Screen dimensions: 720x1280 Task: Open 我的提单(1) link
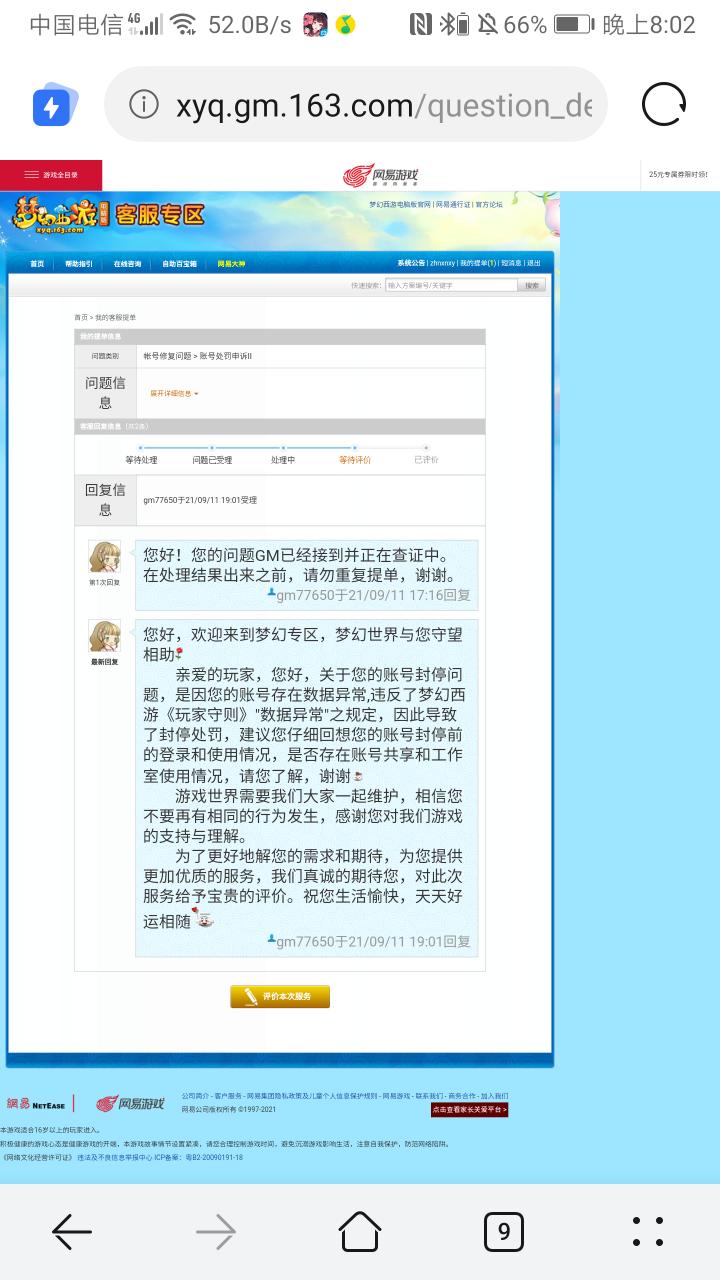click(x=478, y=264)
